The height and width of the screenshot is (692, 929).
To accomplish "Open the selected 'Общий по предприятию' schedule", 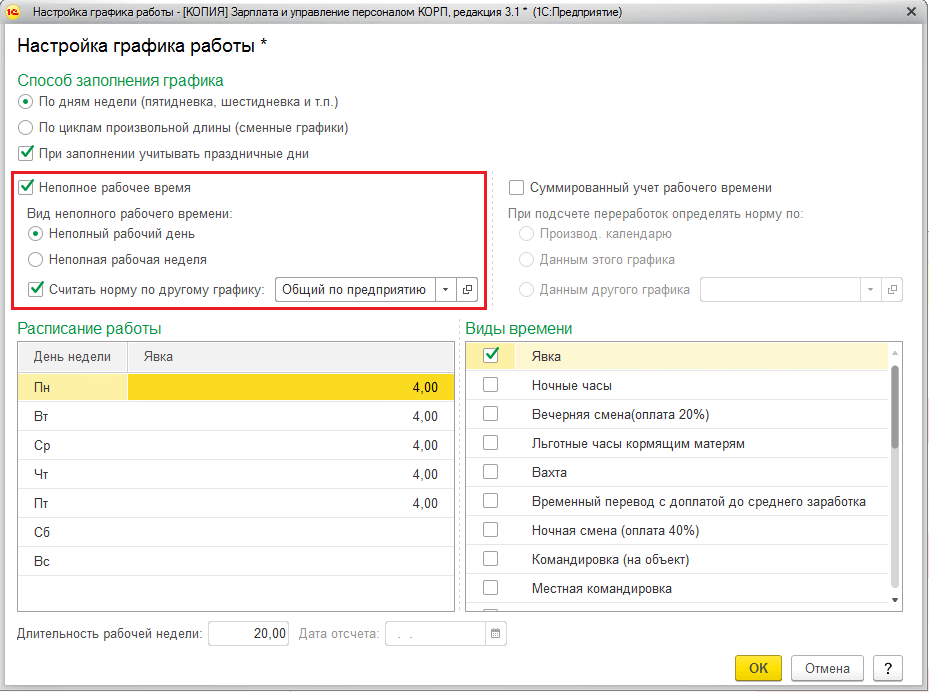I will coord(467,290).
